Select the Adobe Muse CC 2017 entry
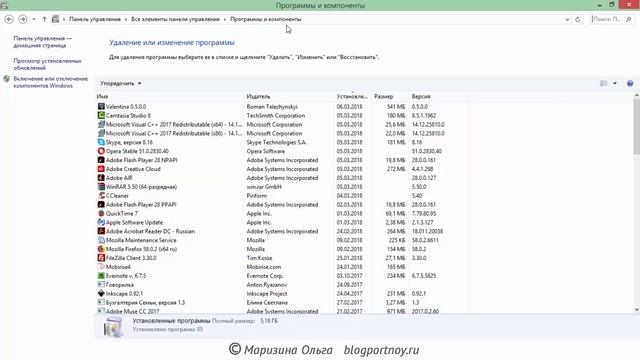The image size is (640, 360). pos(282,311)
